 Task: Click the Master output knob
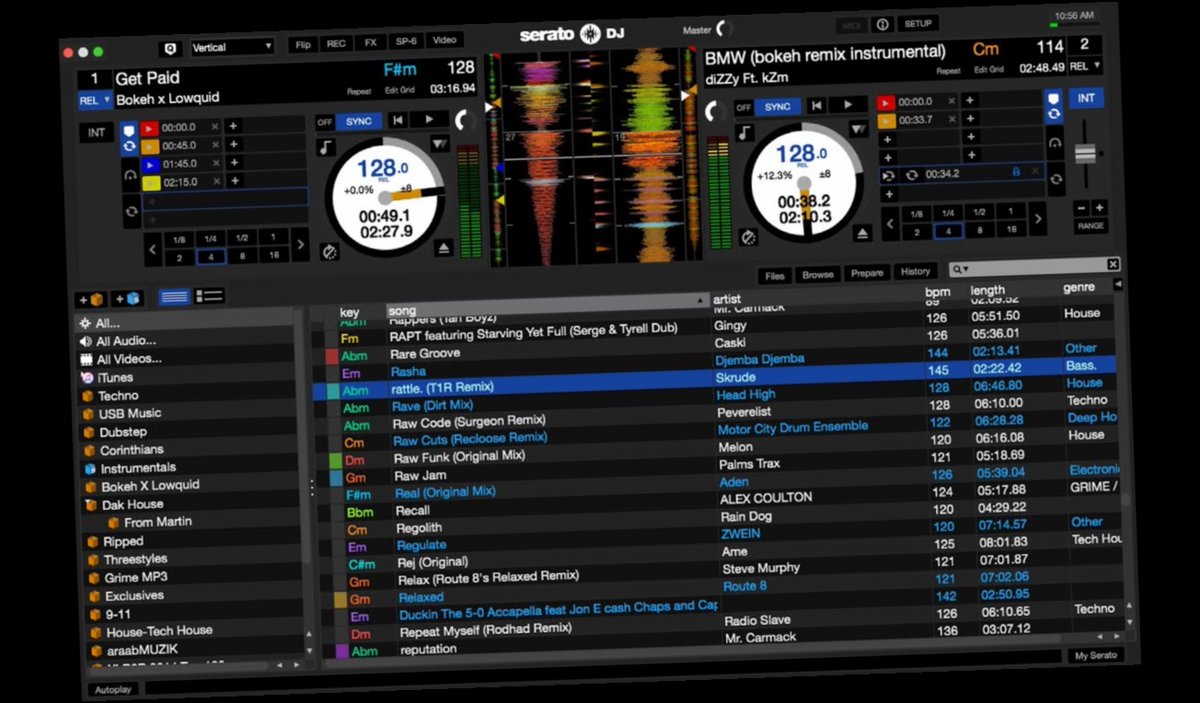[724, 29]
